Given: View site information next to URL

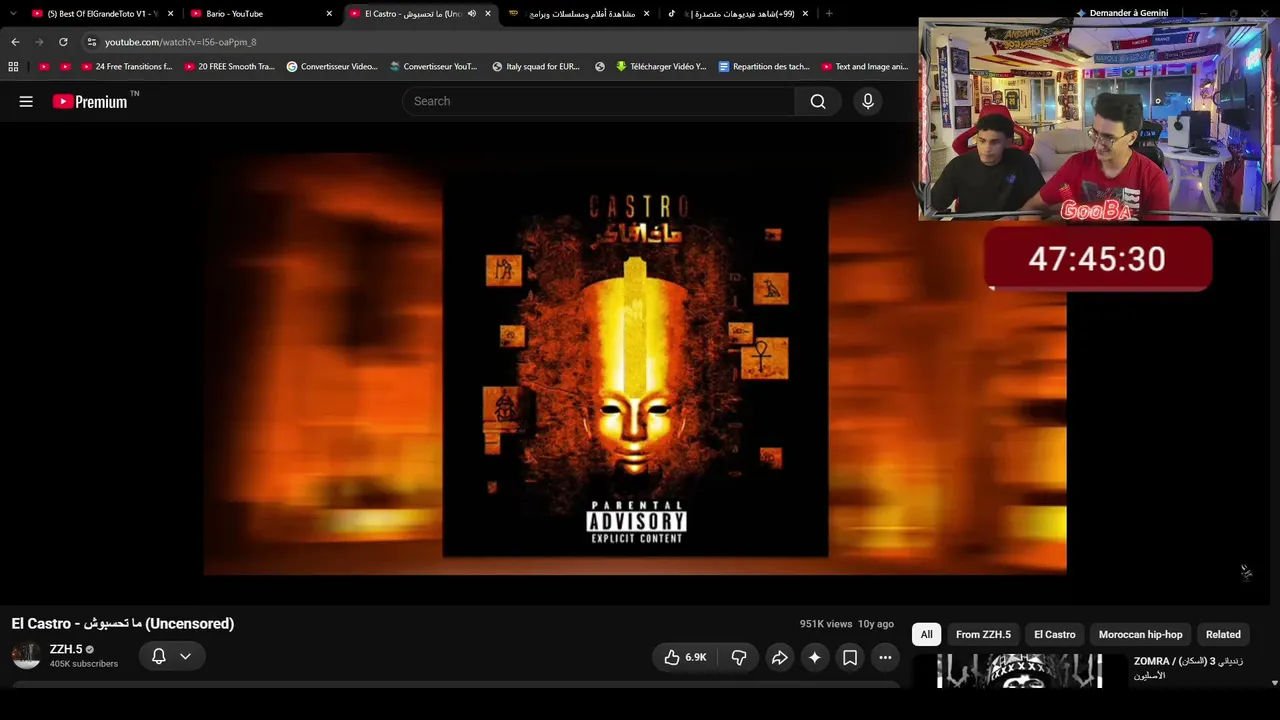Looking at the screenshot, I should tap(91, 42).
